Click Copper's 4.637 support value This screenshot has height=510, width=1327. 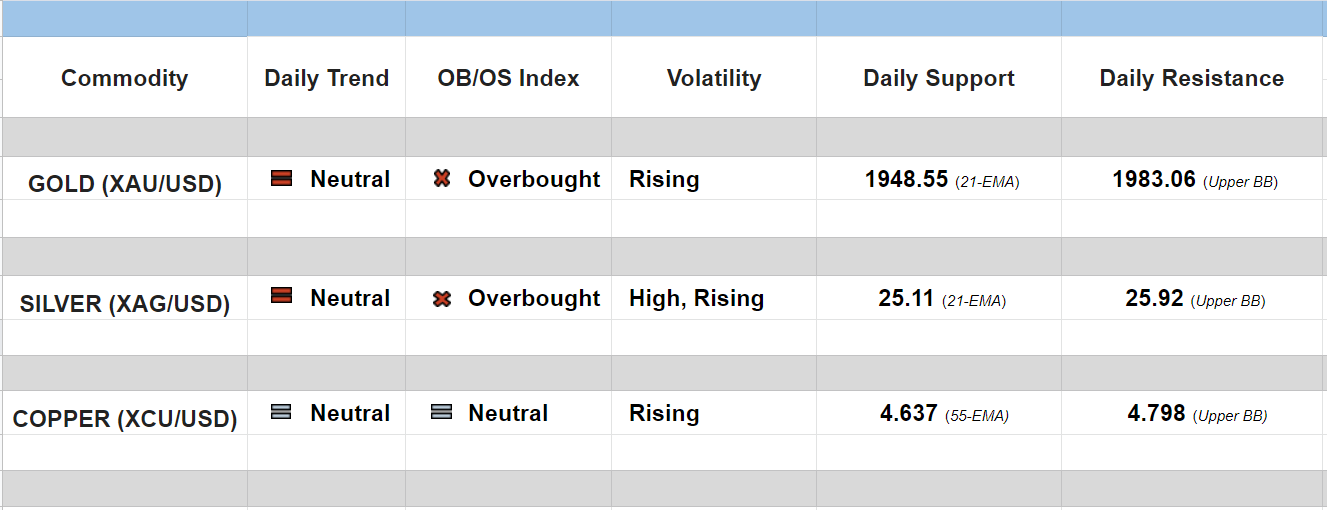pyautogui.click(x=909, y=413)
